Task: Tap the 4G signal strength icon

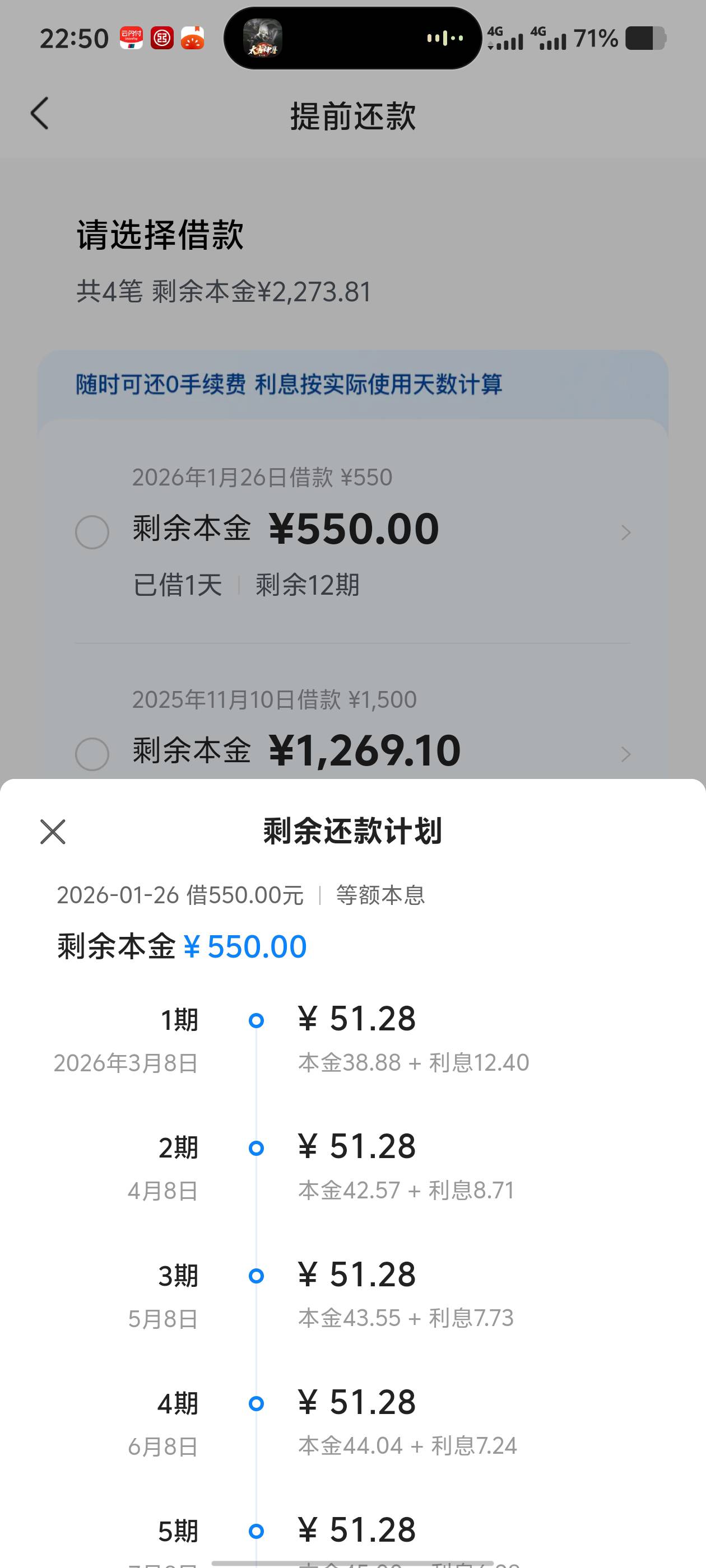Action: pyautogui.click(x=505, y=38)
